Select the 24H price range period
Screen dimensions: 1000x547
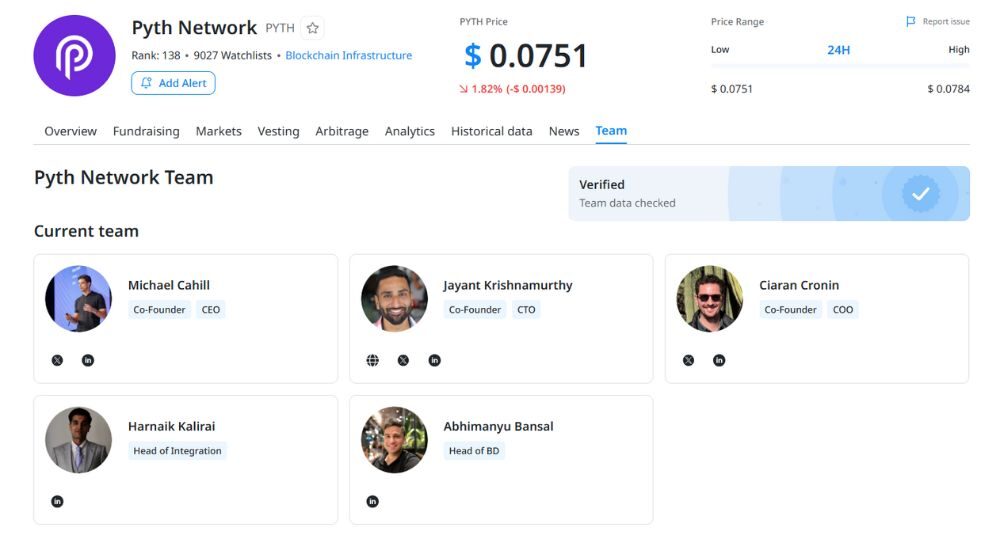[839, 50]
